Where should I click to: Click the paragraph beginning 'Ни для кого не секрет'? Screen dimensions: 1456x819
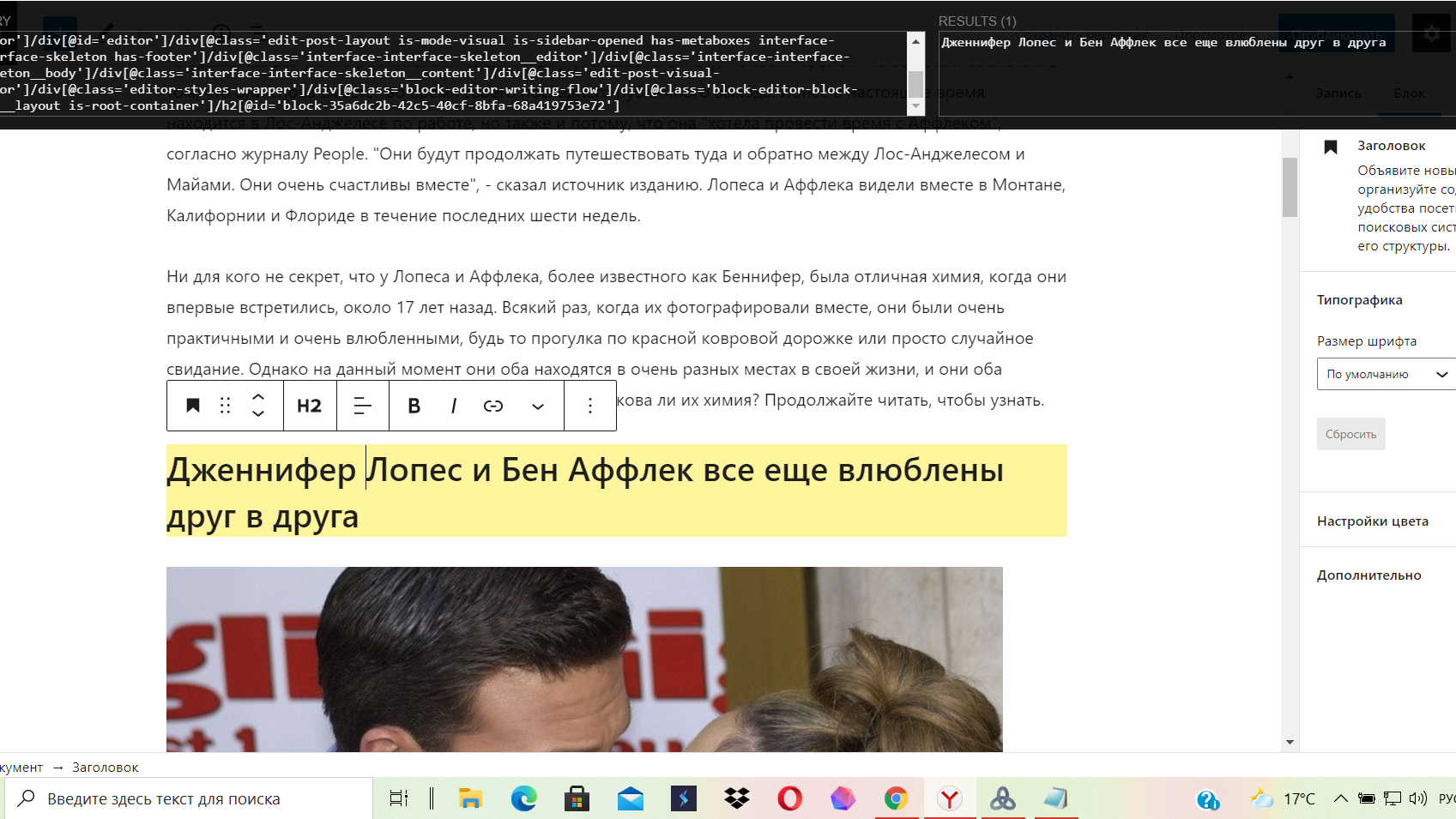617,339
